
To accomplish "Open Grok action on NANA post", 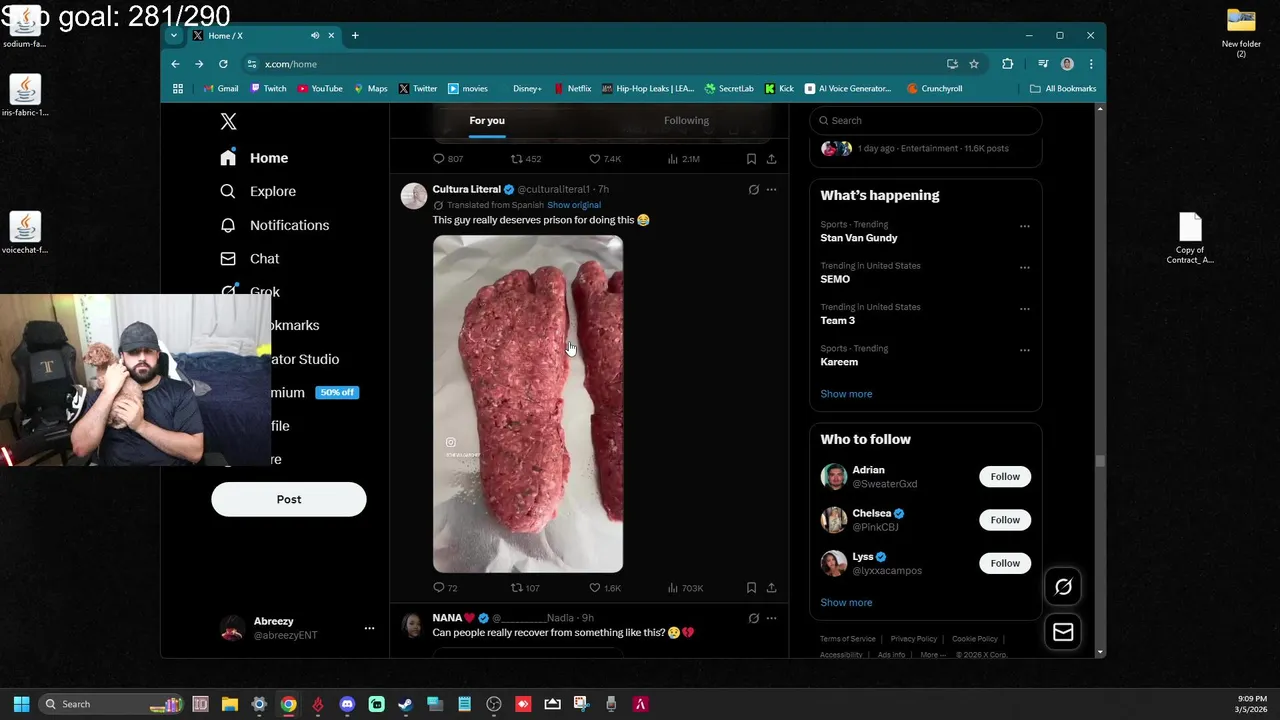I will [753, 618].
